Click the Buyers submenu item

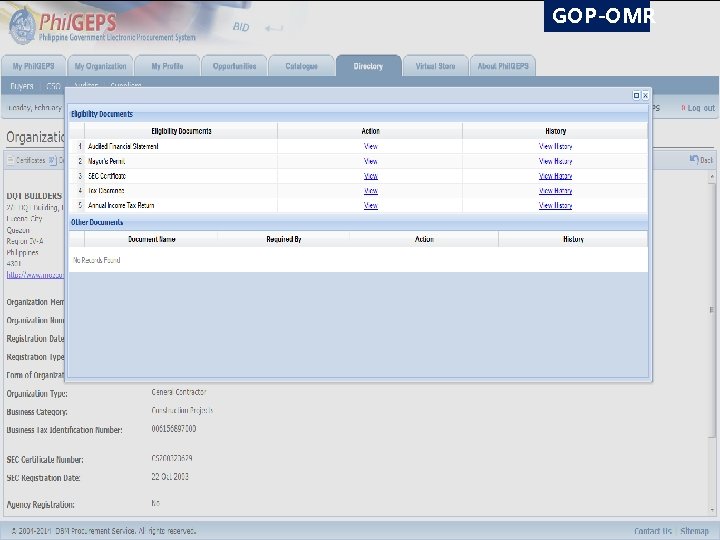click(22, 86)
